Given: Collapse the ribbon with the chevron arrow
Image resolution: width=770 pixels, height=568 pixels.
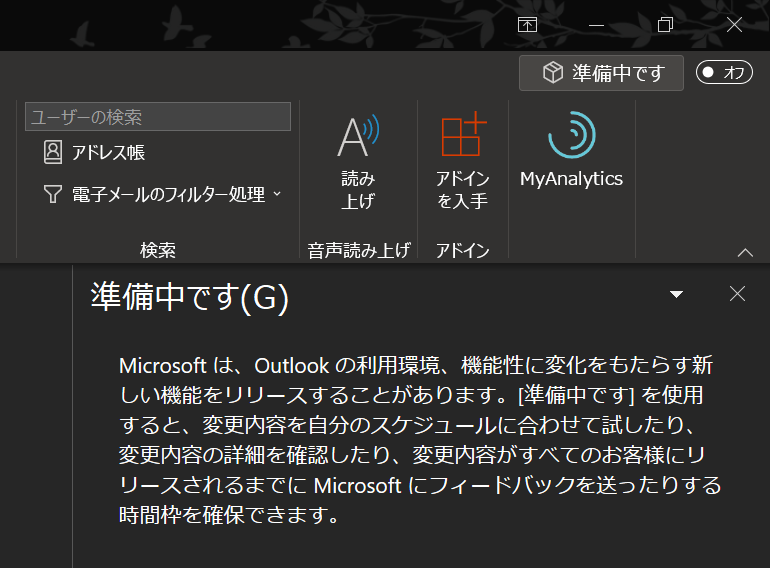Looking at the screenshot, I should tap(745, 252).
